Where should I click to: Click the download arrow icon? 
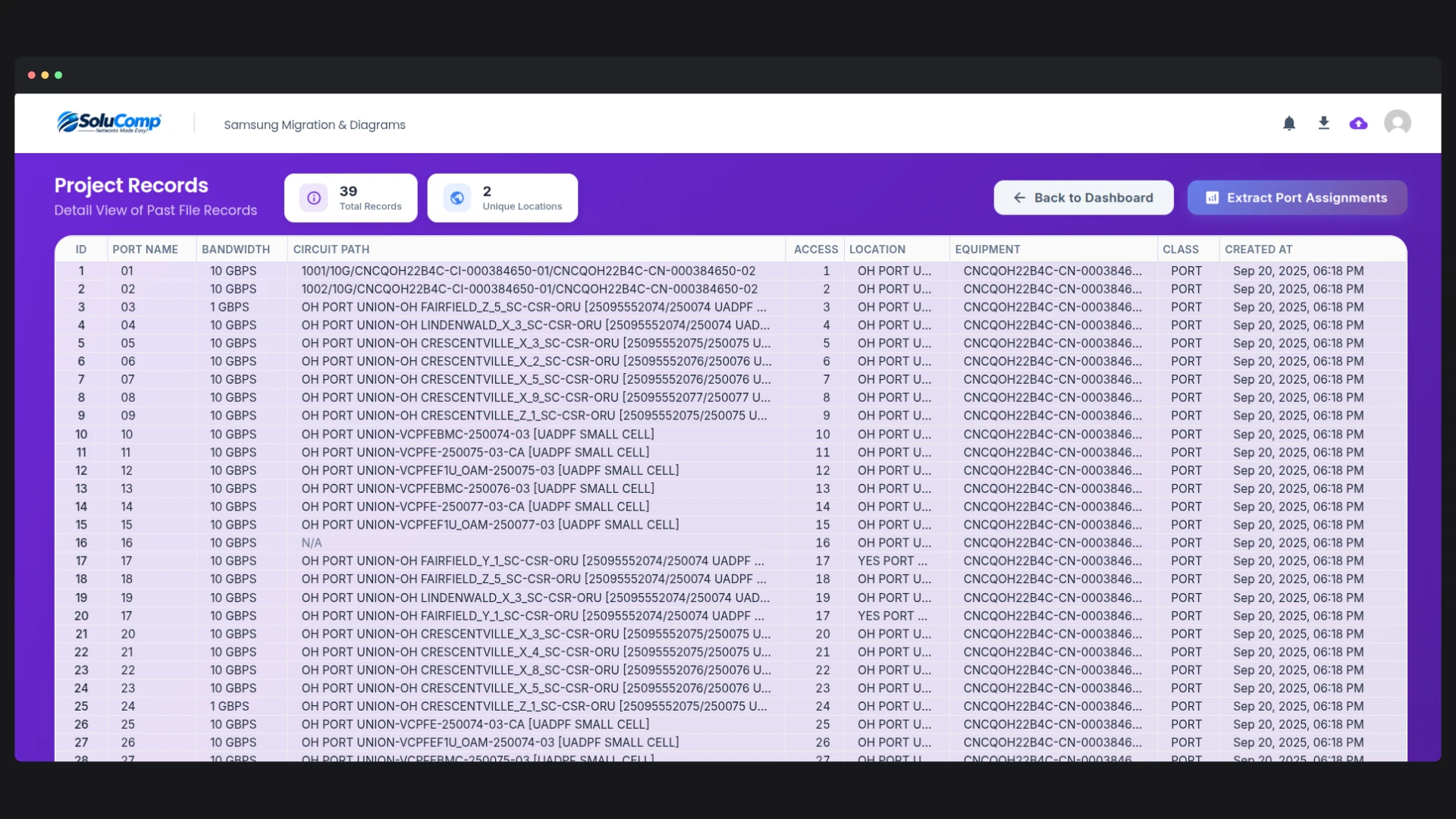1324,123
